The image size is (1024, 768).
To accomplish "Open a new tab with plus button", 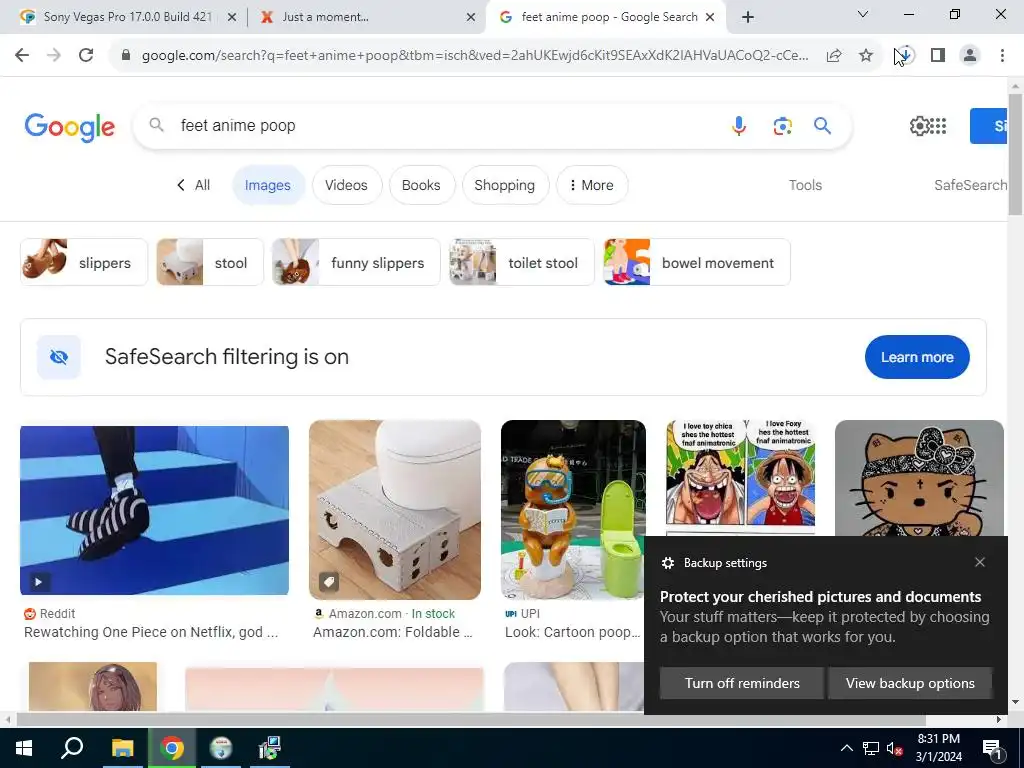I will pyautogui.click(x=748, y=17).
